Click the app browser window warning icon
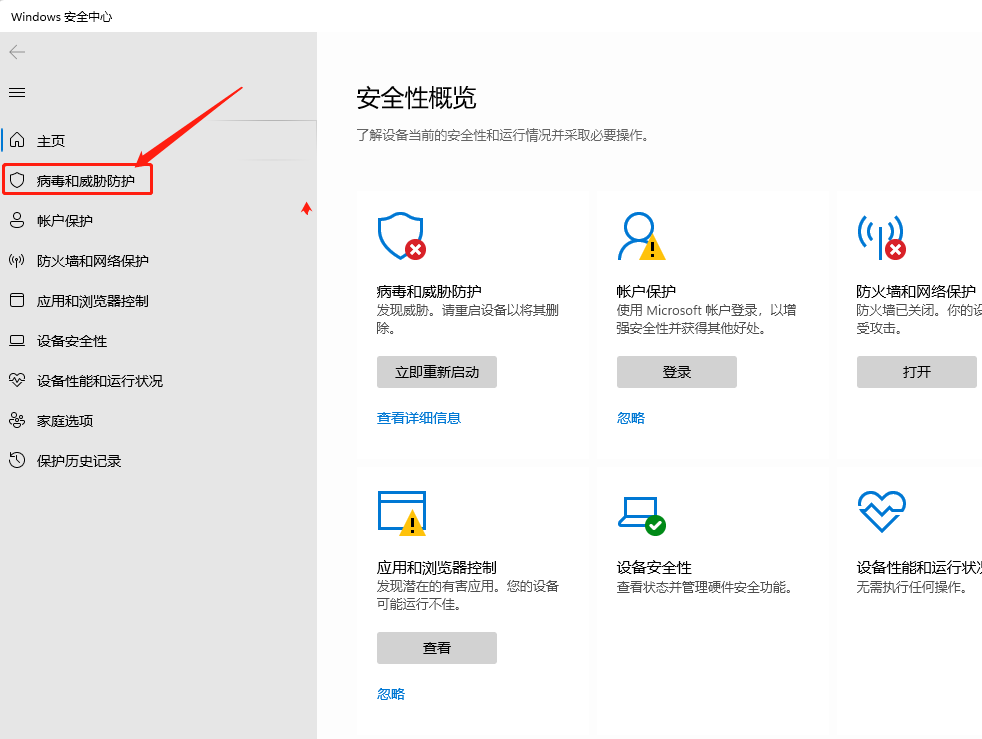 [401, 513]
